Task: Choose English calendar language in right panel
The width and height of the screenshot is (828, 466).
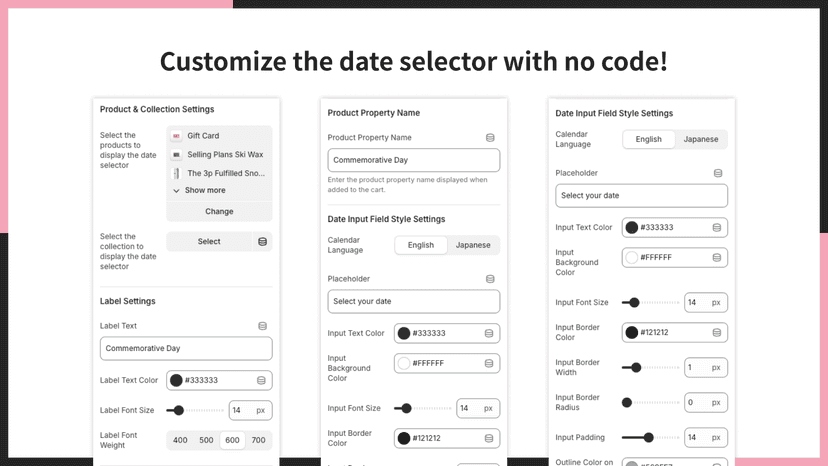Action: tap(648, 139)
